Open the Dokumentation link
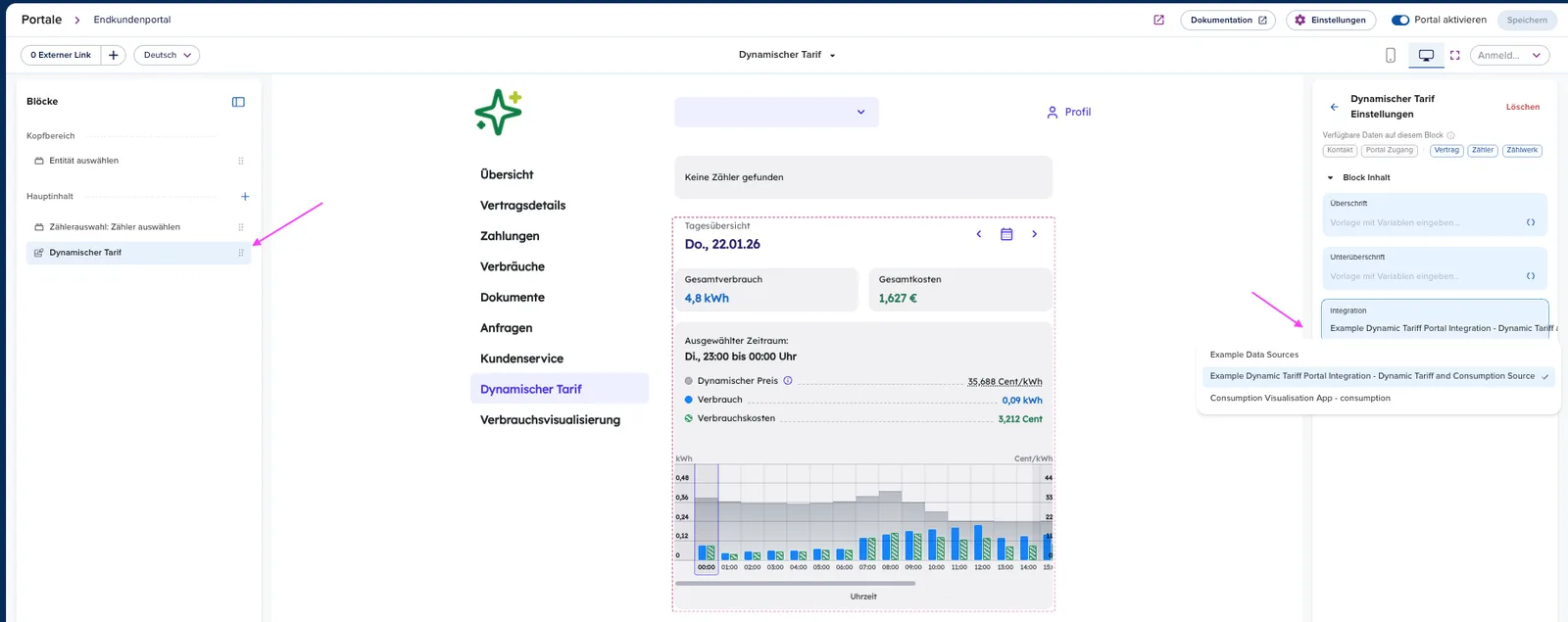The height and width of the screenshot is (622, 1568). (x=1228, y=20)
